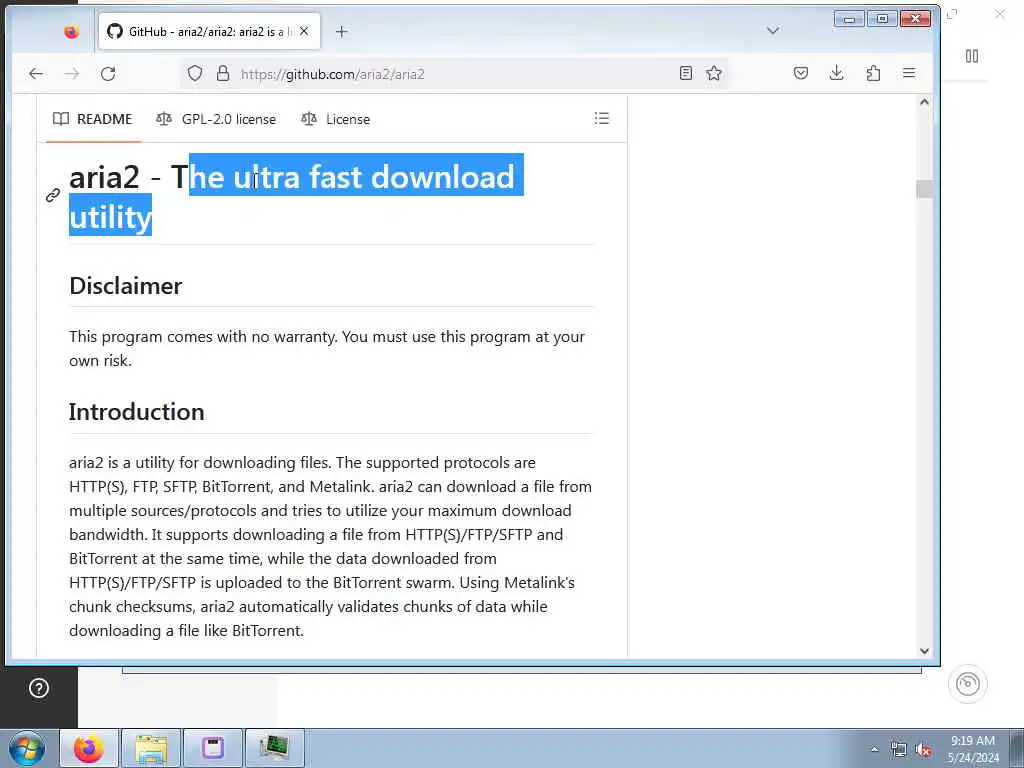Image resolution: width=1024 pixels, height=768 pixels.
Task: Open the Save to Pocket icon
Action: [801, 73]
